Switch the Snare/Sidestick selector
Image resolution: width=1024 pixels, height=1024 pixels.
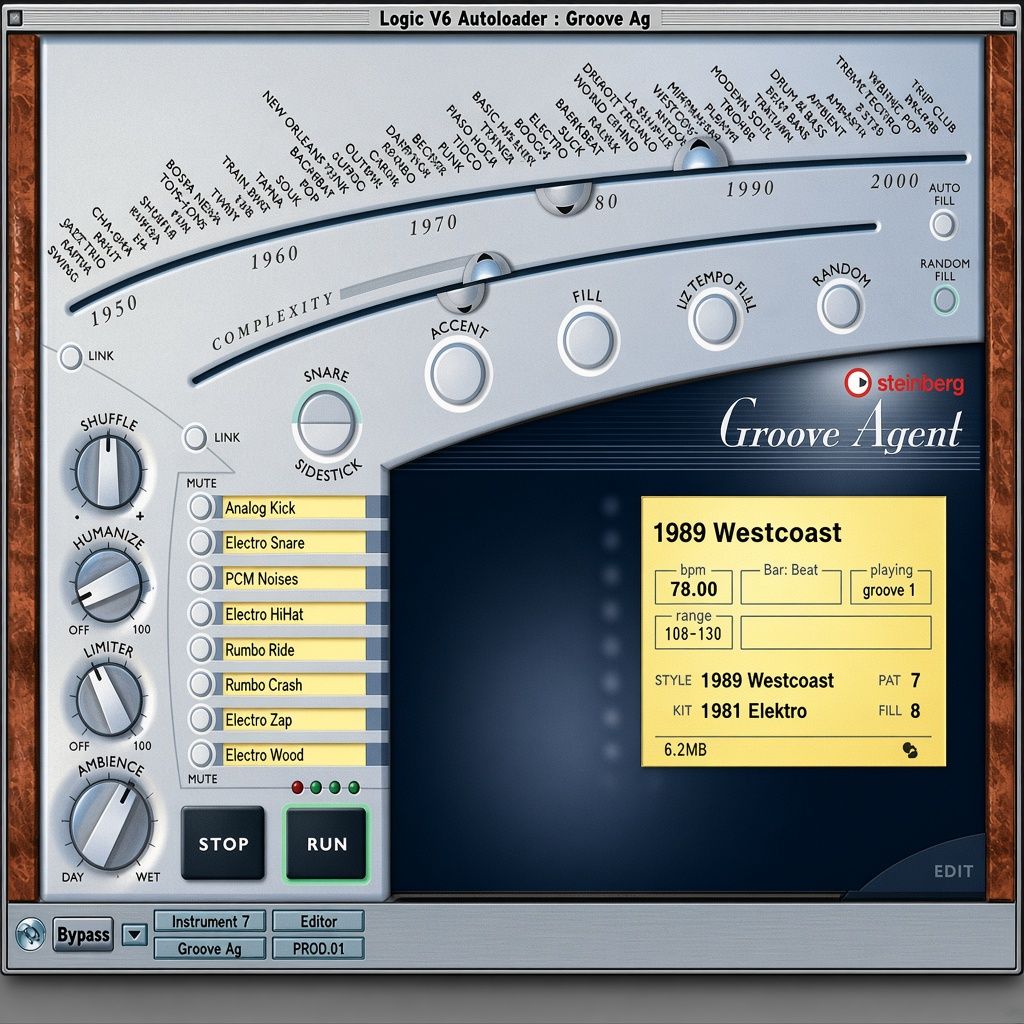point(327,421)
